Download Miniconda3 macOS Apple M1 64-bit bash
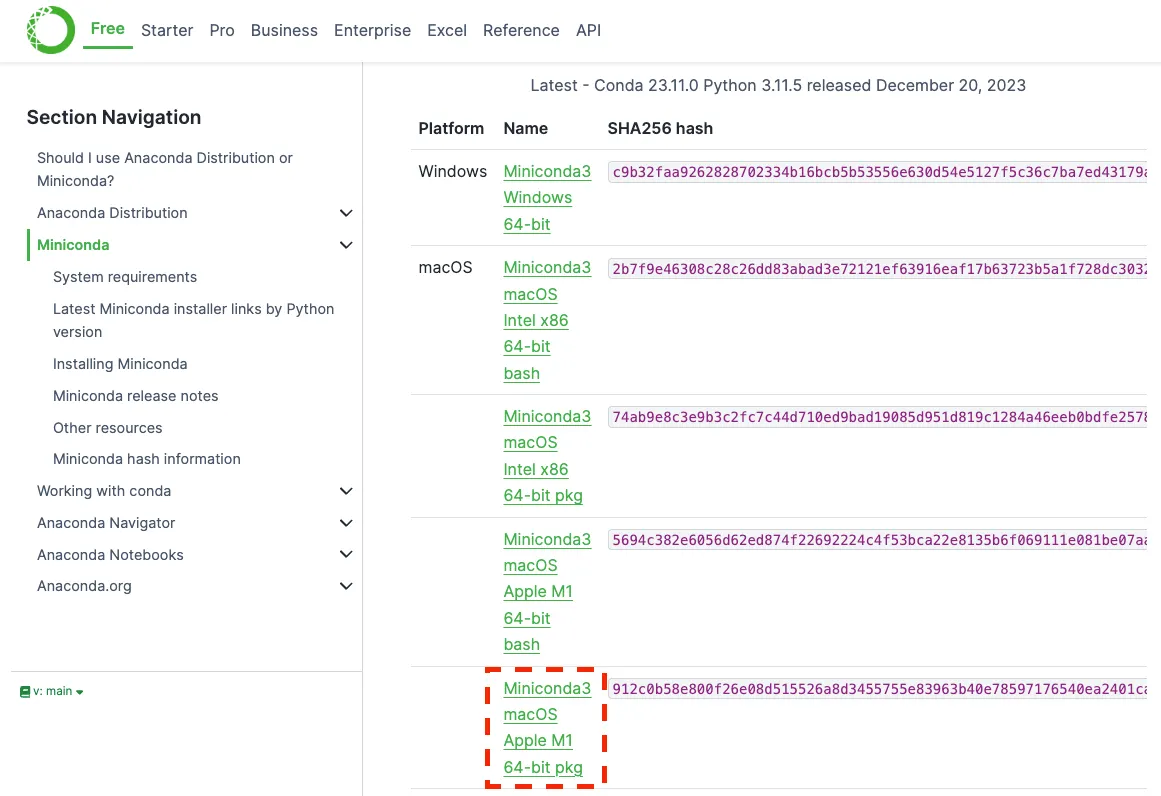This screenshot has width=1161, height=796. tap(547, 592)
